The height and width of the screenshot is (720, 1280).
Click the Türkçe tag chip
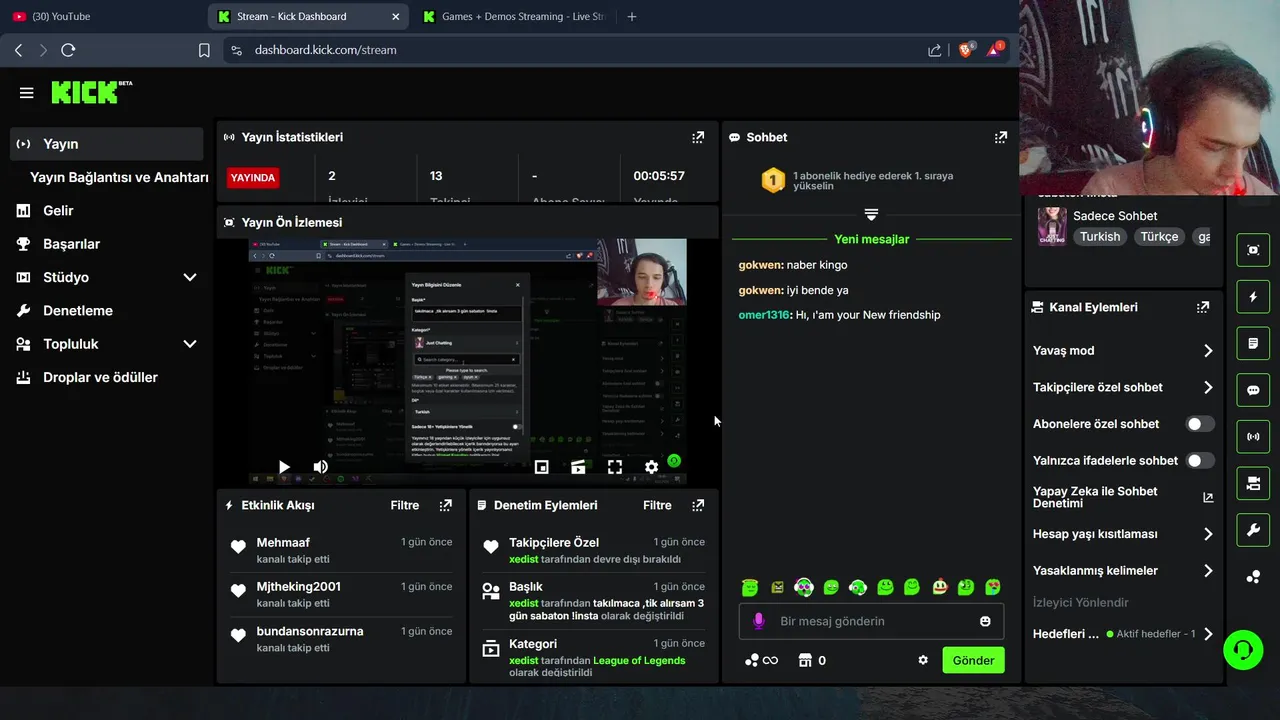tap(1160, 237)
